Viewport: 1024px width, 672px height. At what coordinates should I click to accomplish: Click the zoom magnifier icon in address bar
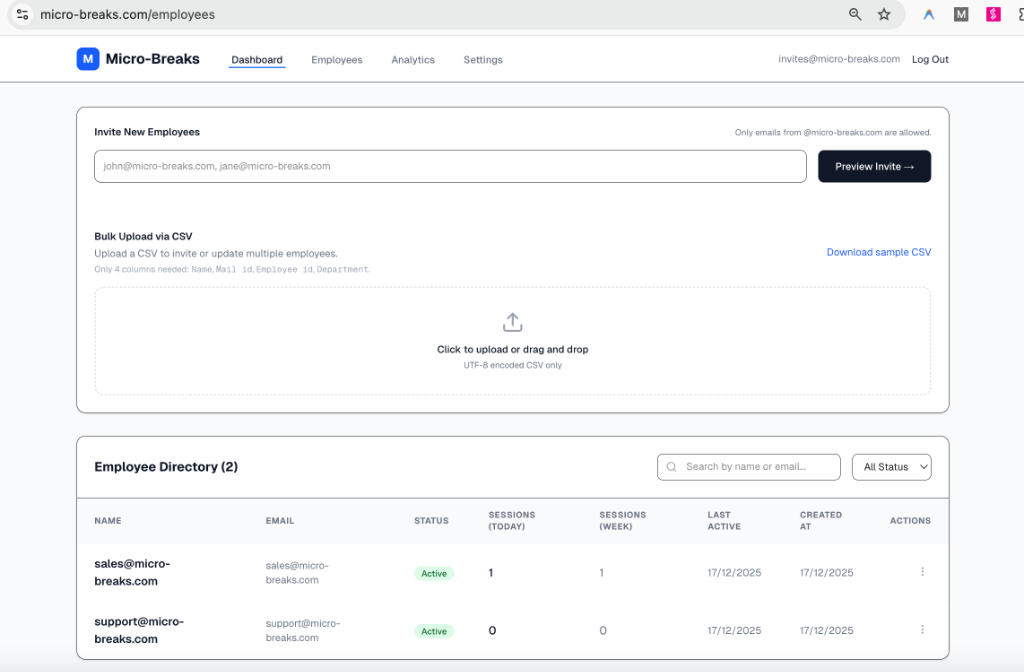[855, 15]
